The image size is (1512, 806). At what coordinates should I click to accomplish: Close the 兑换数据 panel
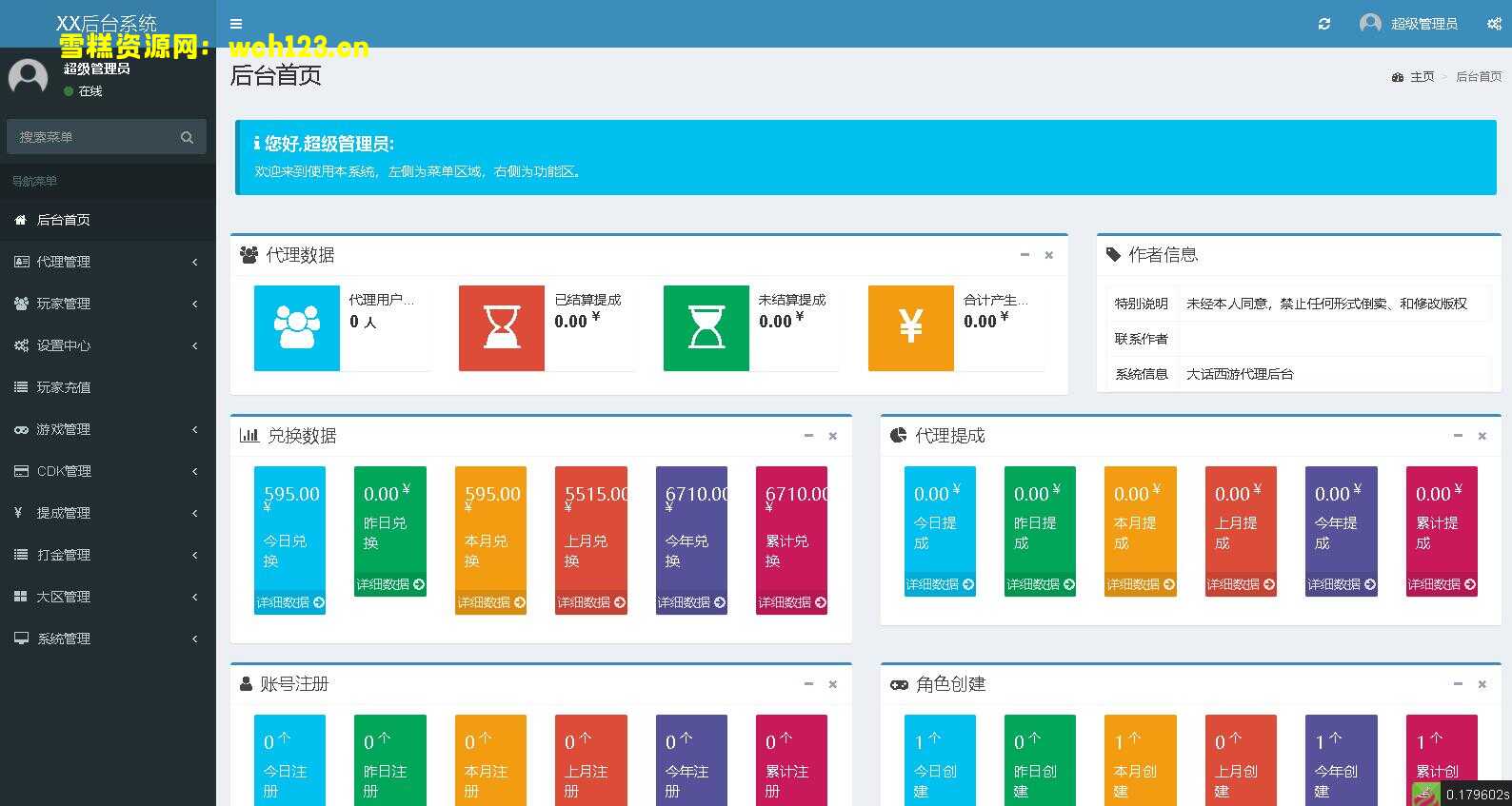tap(832, 436)
